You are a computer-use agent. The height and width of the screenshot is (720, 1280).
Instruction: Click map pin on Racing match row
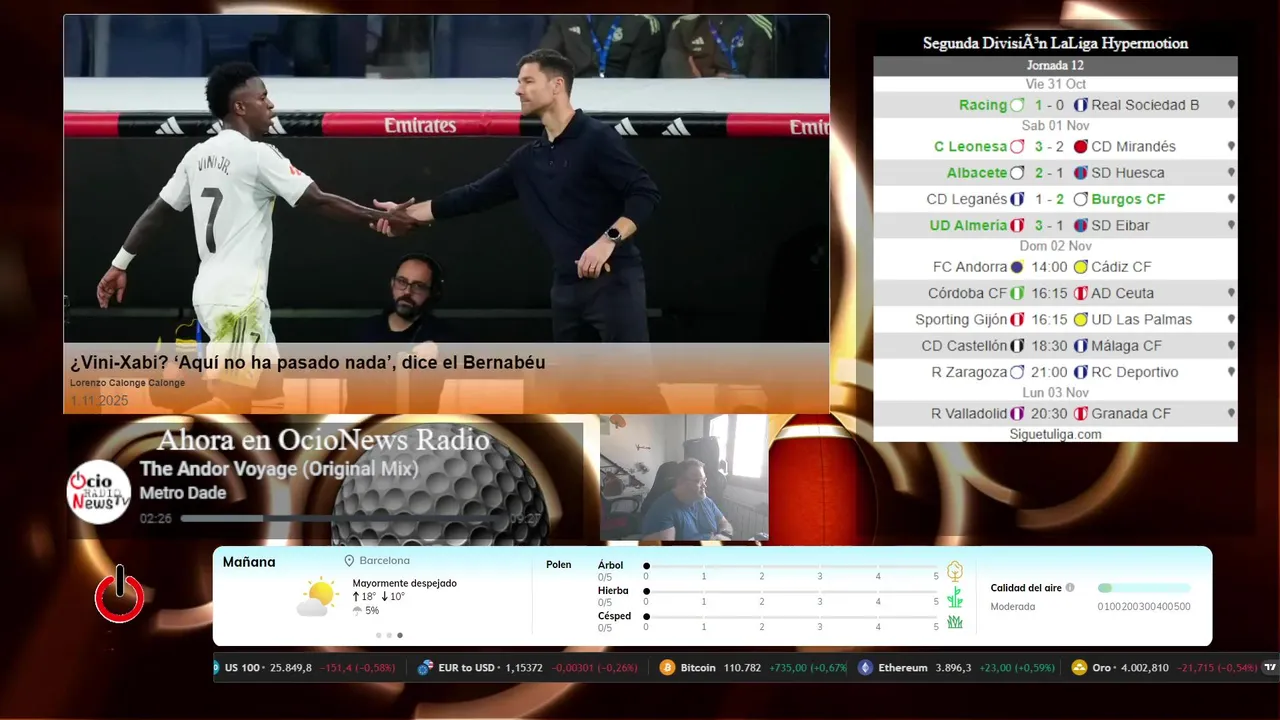click(1231, 105)
